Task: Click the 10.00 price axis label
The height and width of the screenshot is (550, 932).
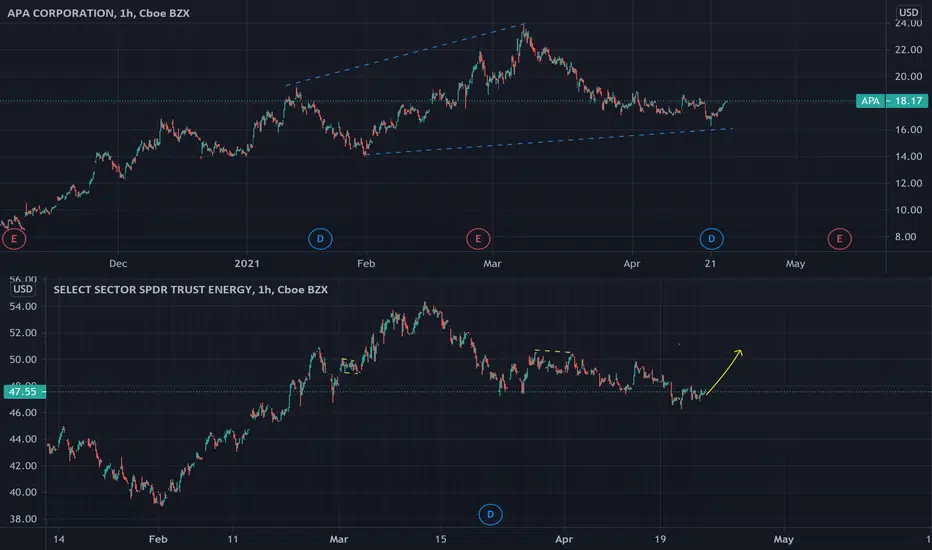Action: point(908,210)
